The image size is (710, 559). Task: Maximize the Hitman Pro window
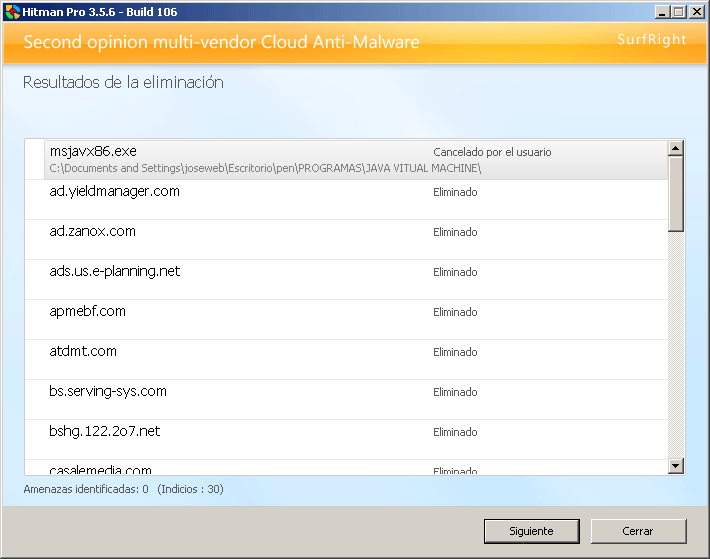click(679, 12)
